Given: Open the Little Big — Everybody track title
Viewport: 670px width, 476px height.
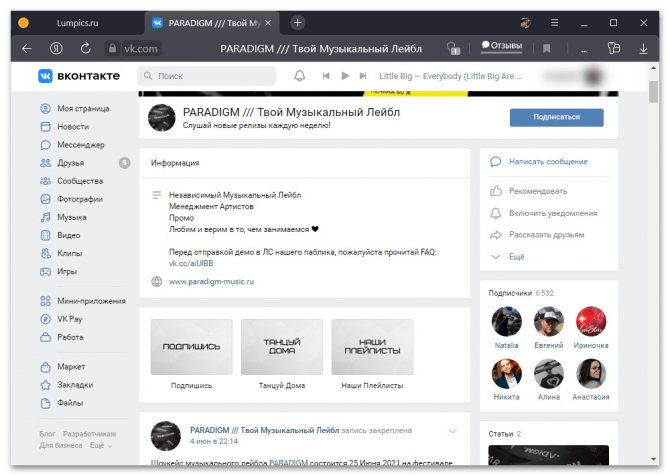Looking at the screenshot, I should pyautogui.click(x=450, y=76).
